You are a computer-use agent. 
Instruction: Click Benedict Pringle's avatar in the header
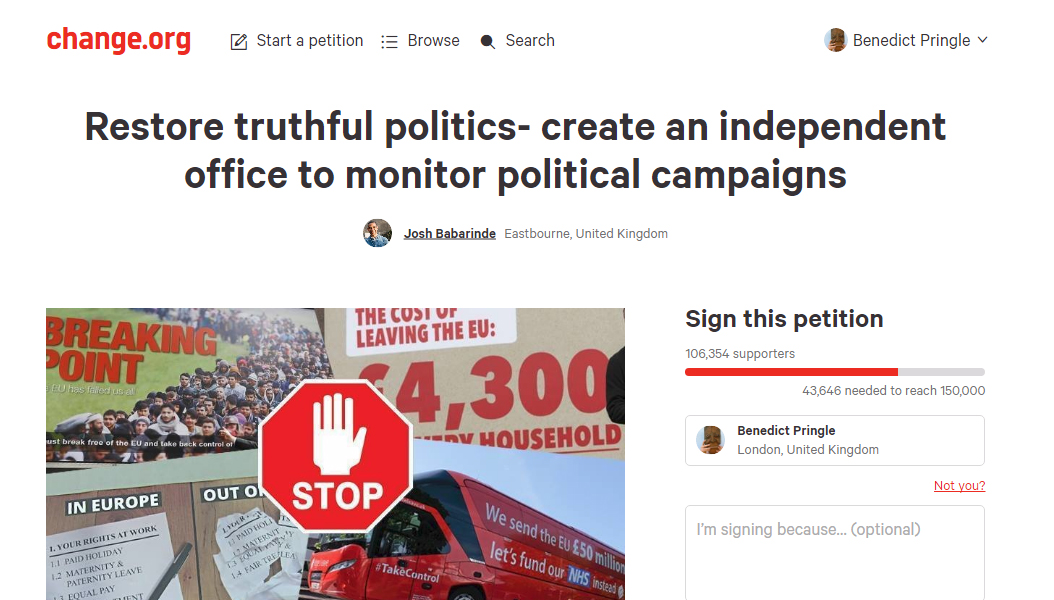[835, 40]
